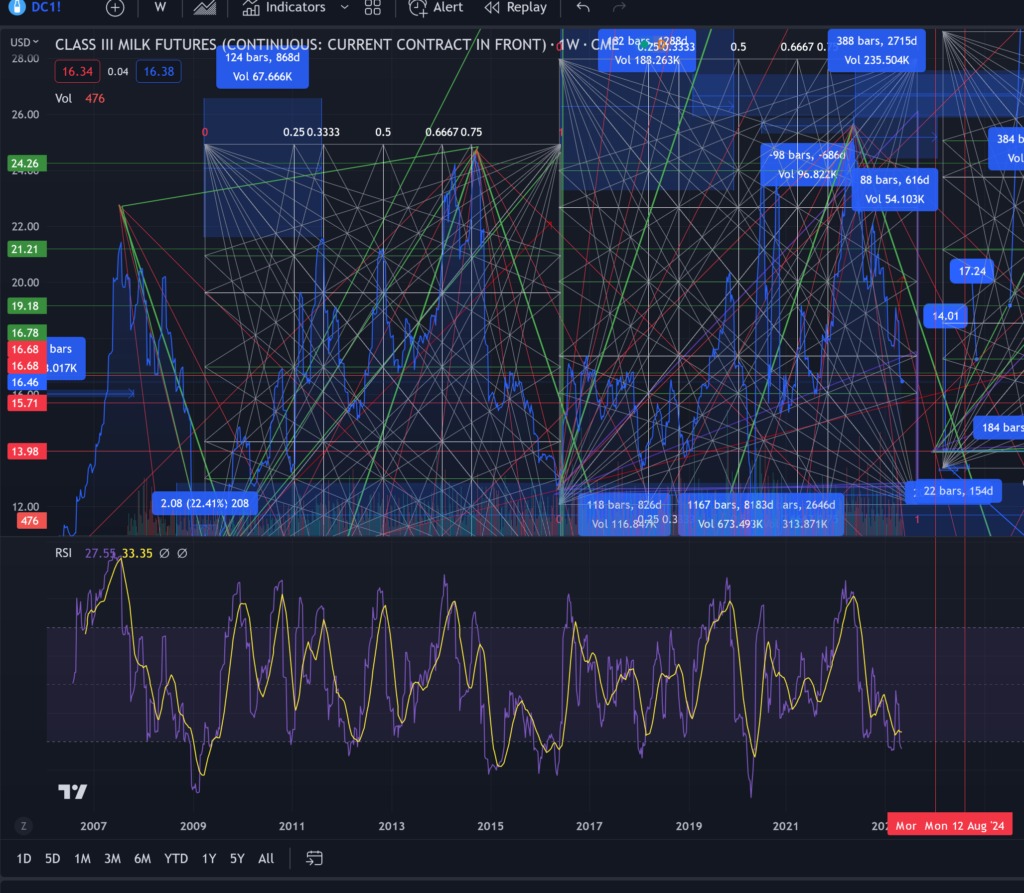Viewport: 1024px width, 893px height.
Task: Open the W weekly interval selector
Action: pos(160,8)
